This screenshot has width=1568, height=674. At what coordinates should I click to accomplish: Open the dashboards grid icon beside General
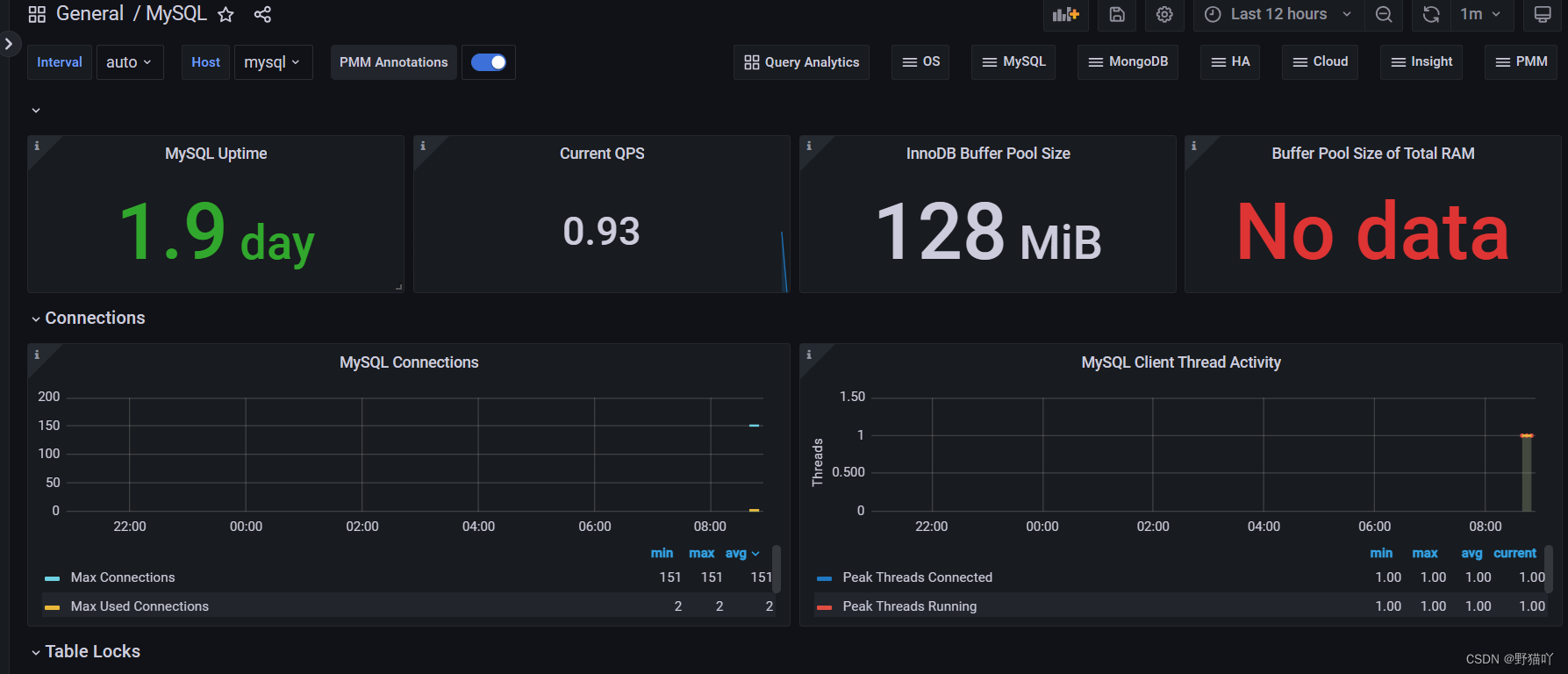coord(37,14)
